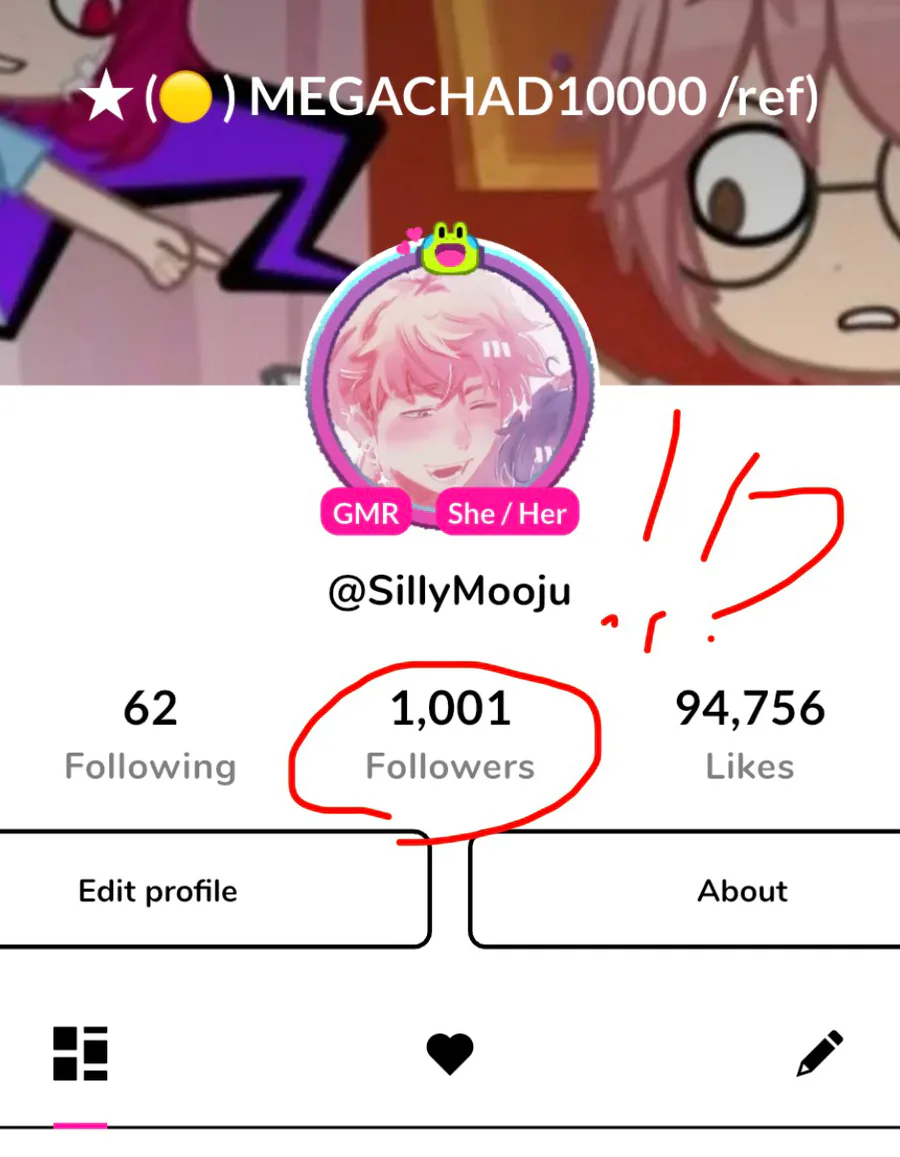The image size is (900, 1157).
Task: Tap the MEGACHAD10000 display name
Action: (477, 97)
